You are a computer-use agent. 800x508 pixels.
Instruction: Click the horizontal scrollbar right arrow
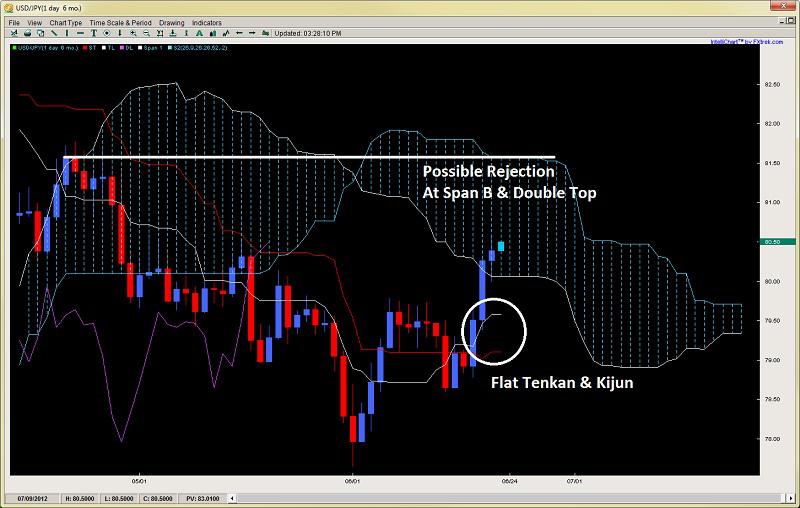[791, 498]
